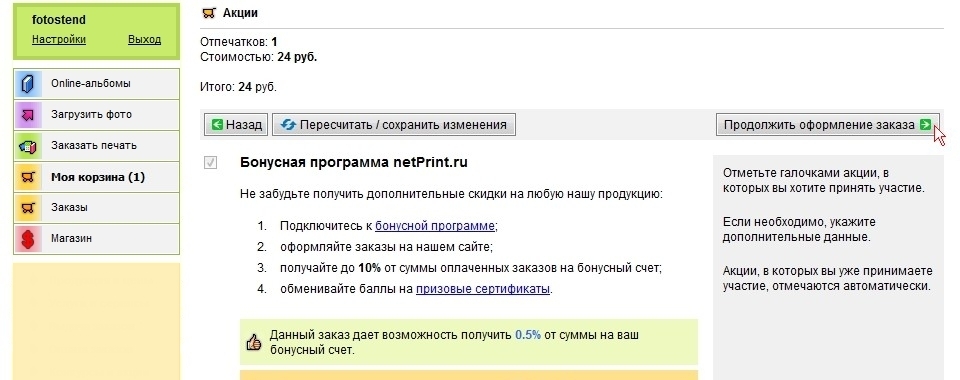Open the бонусной программе link
This screenshot has height=380, width=960.
(435, 226)
